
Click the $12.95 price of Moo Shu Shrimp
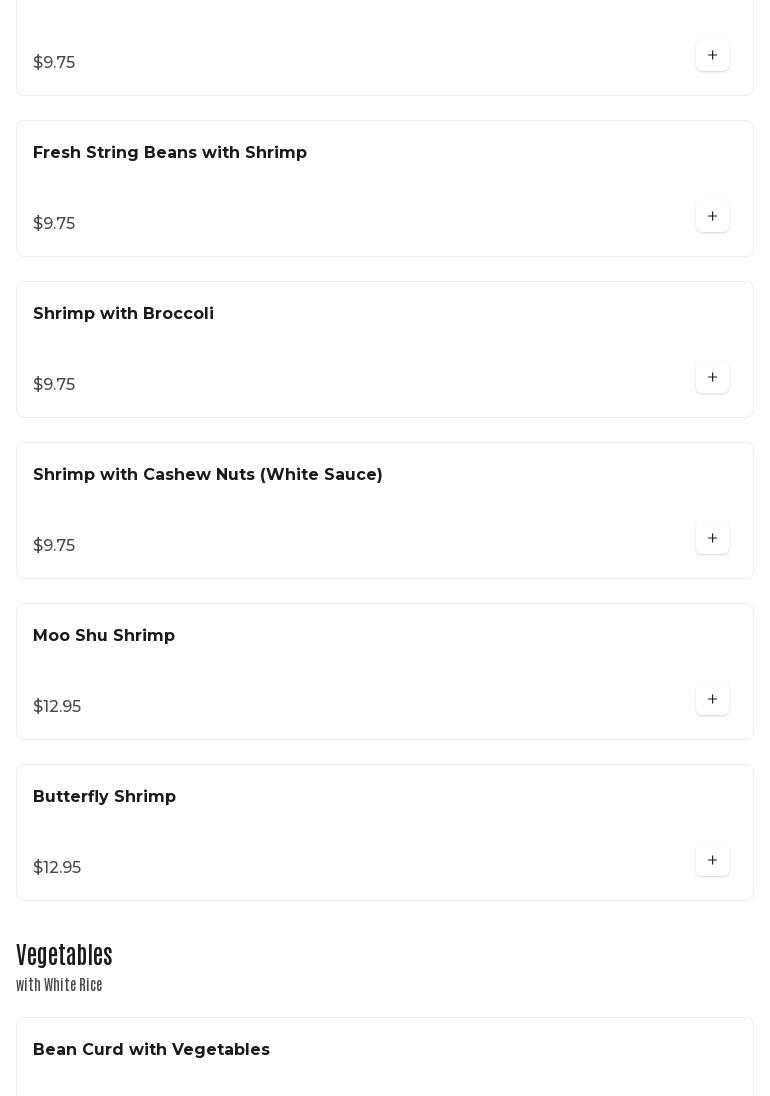57,707
